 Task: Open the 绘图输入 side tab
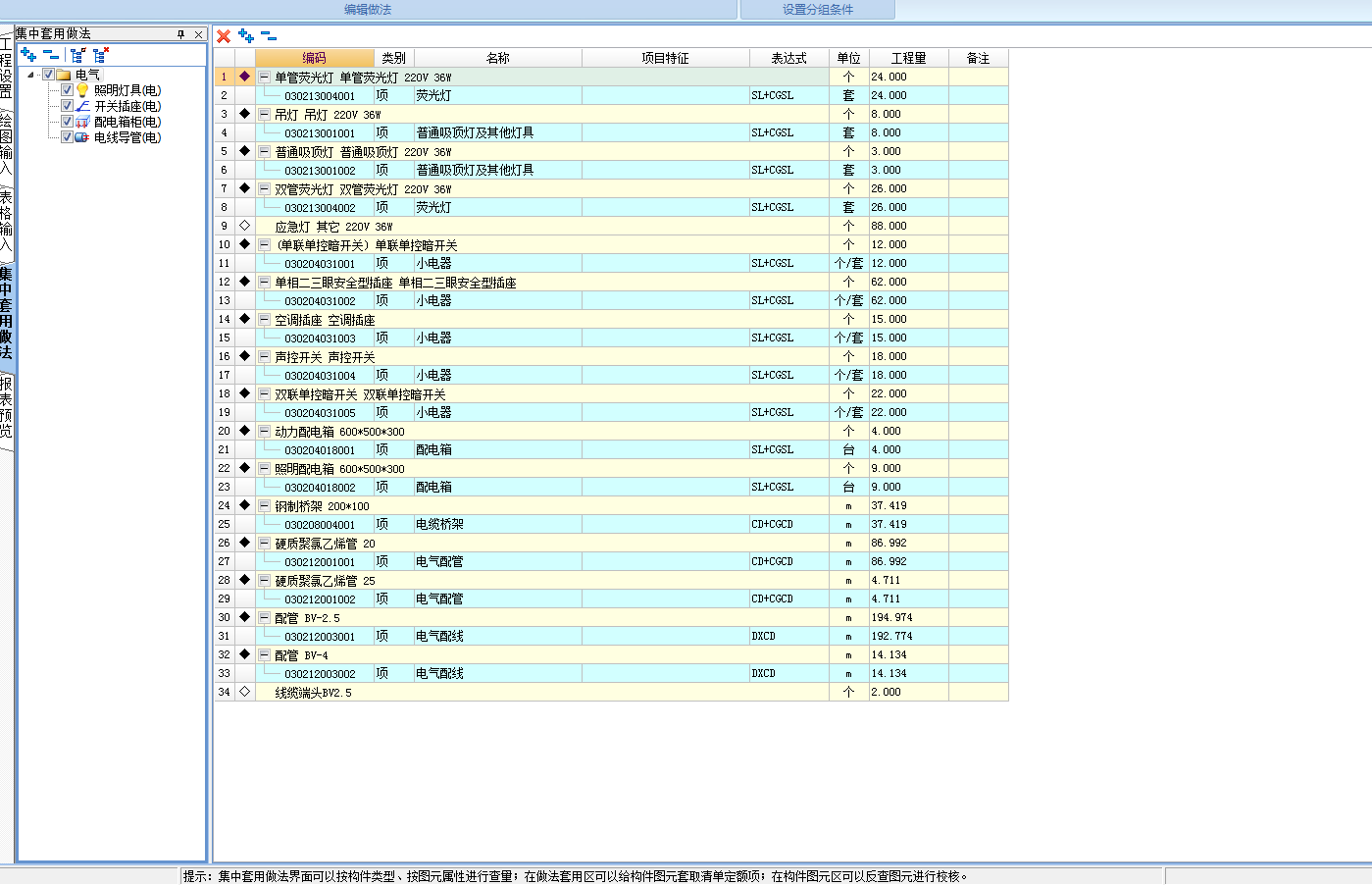tap(6, 143)
